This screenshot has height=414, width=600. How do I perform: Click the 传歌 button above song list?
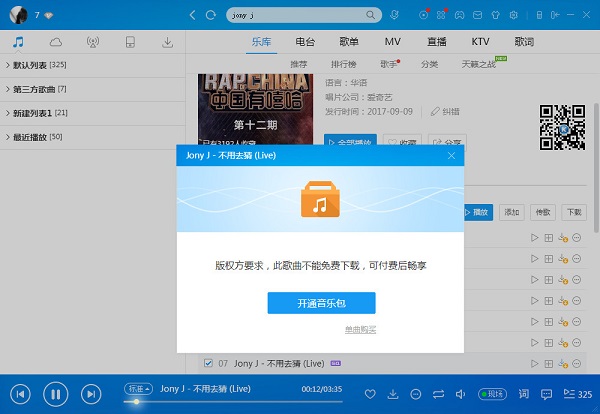tap(543, 212)
